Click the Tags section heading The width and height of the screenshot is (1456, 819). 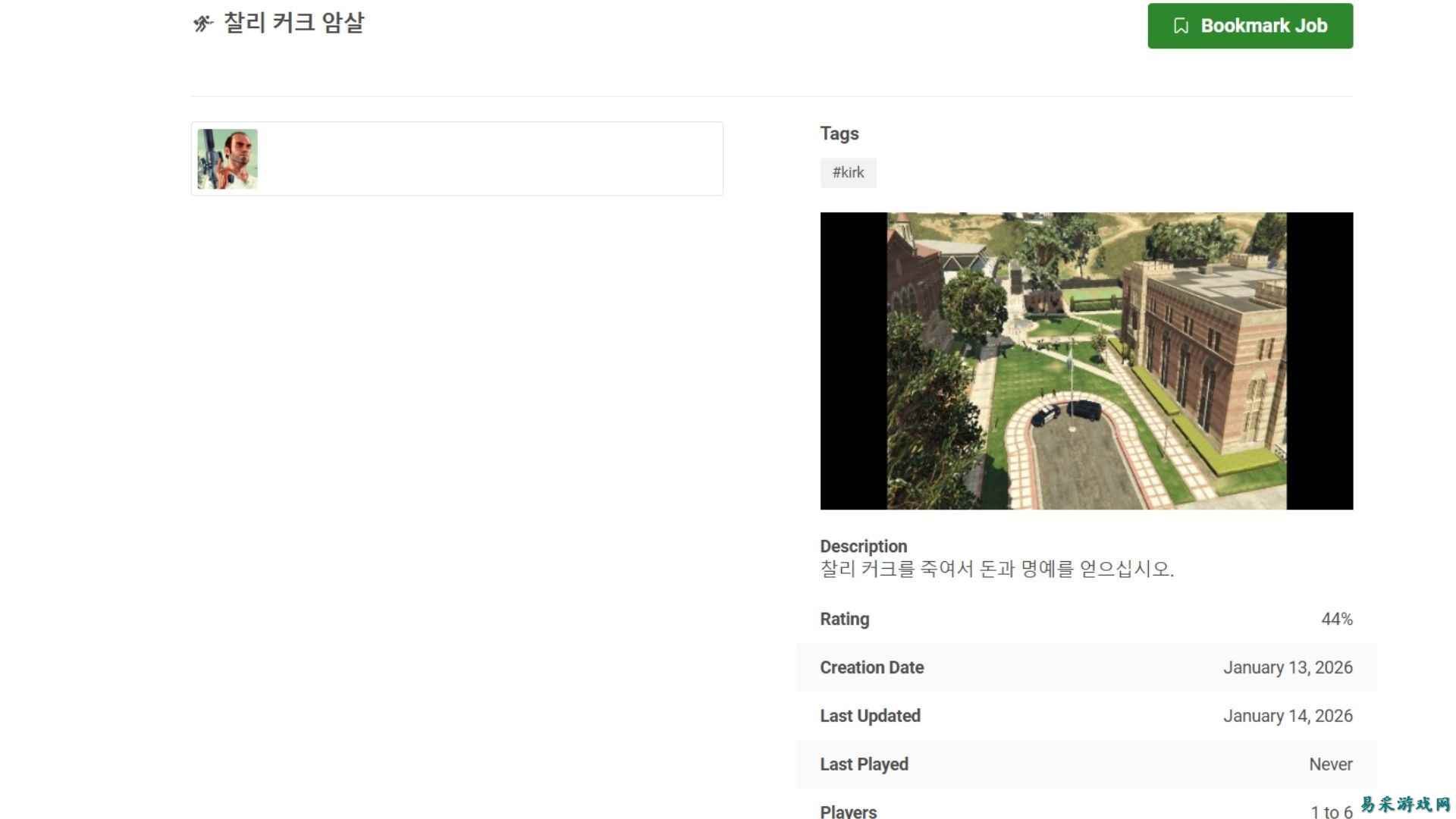click(x=838, y=133)
